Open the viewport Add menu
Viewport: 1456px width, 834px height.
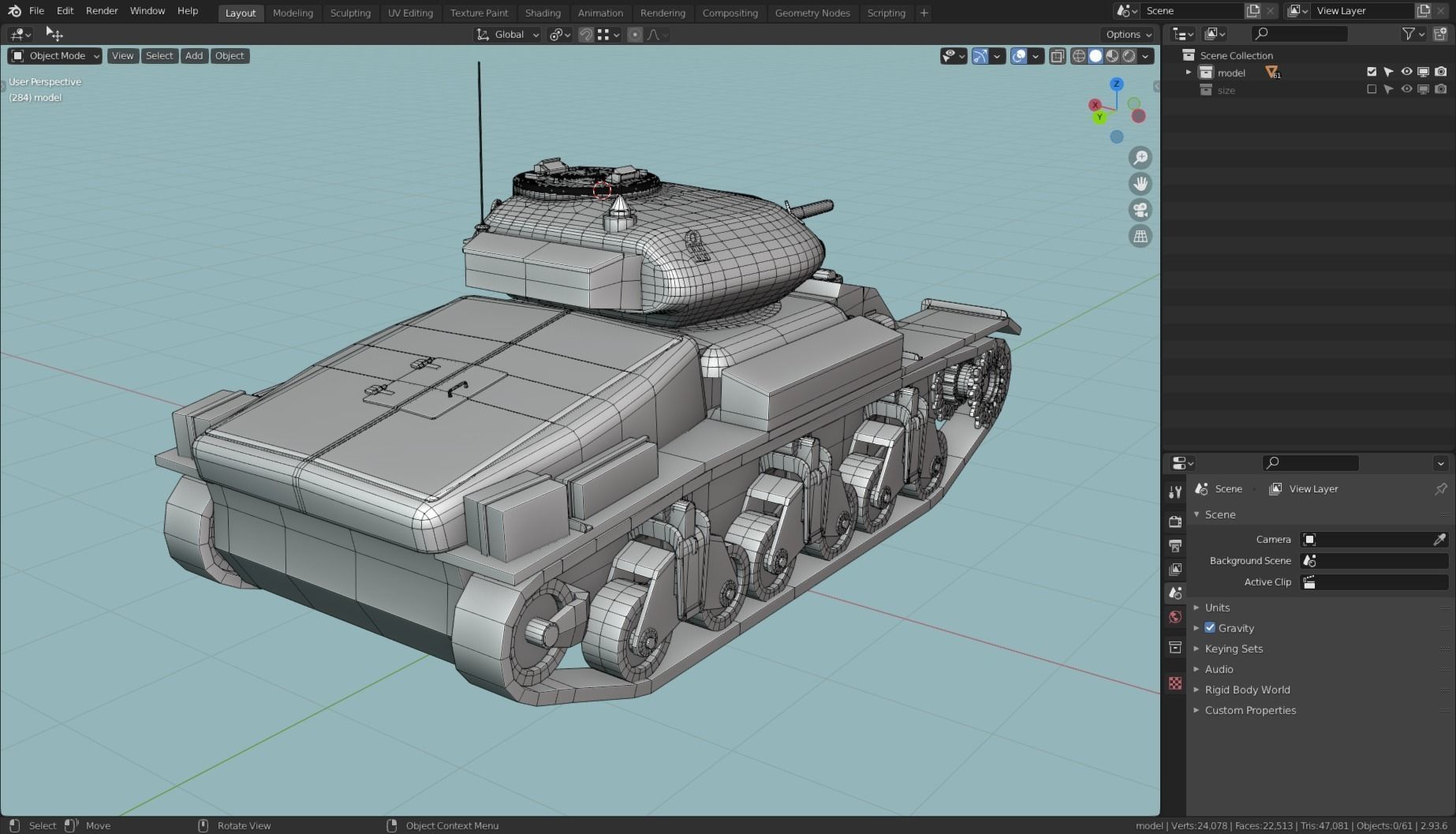click(194, 56)
